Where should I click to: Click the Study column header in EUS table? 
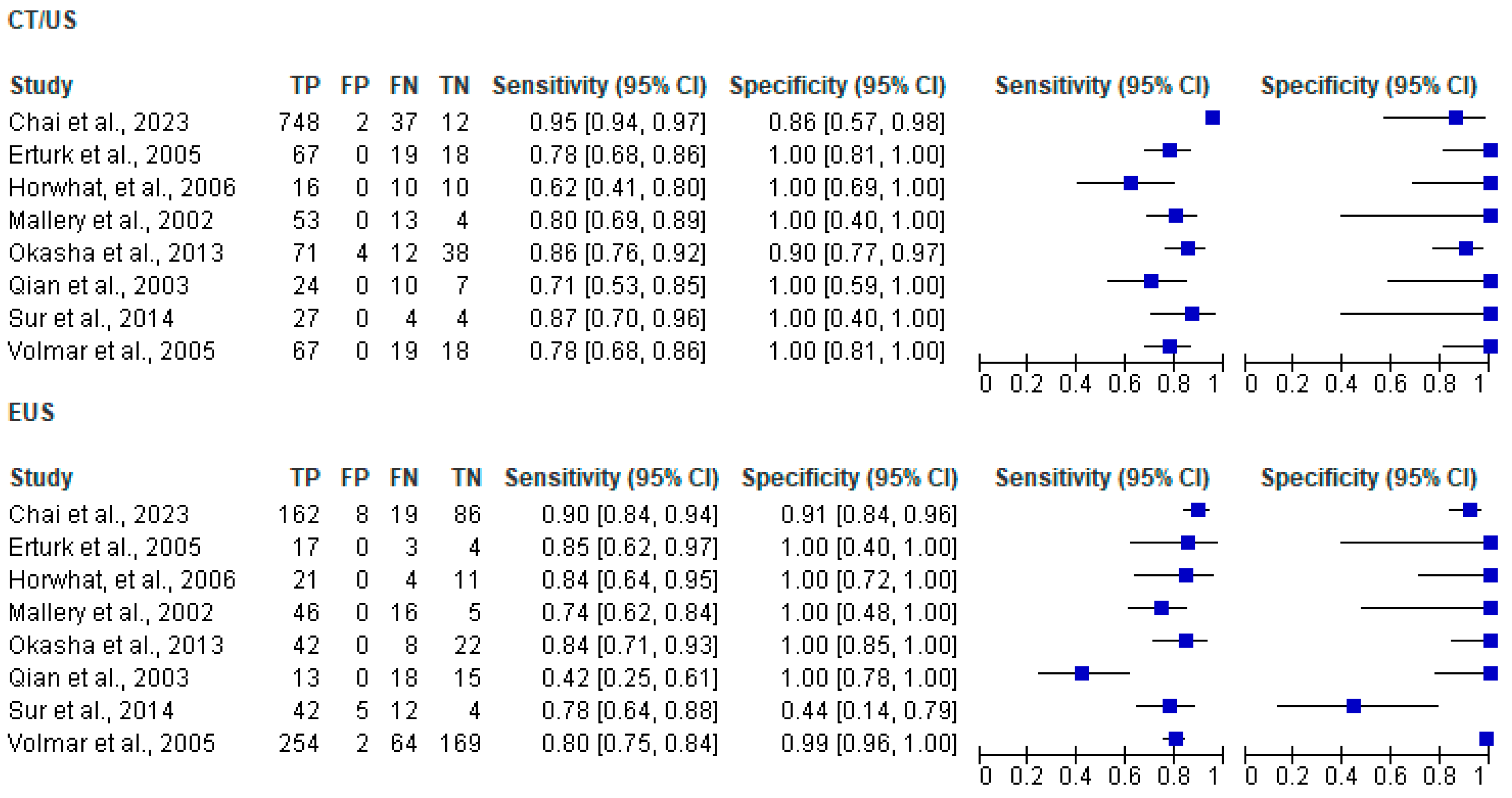point(41,477)
